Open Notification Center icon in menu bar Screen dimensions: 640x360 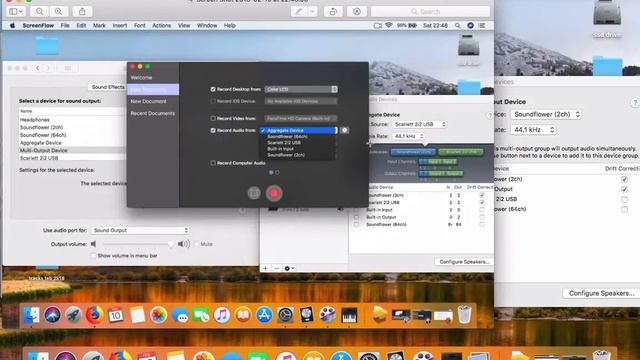pos(482,25)
